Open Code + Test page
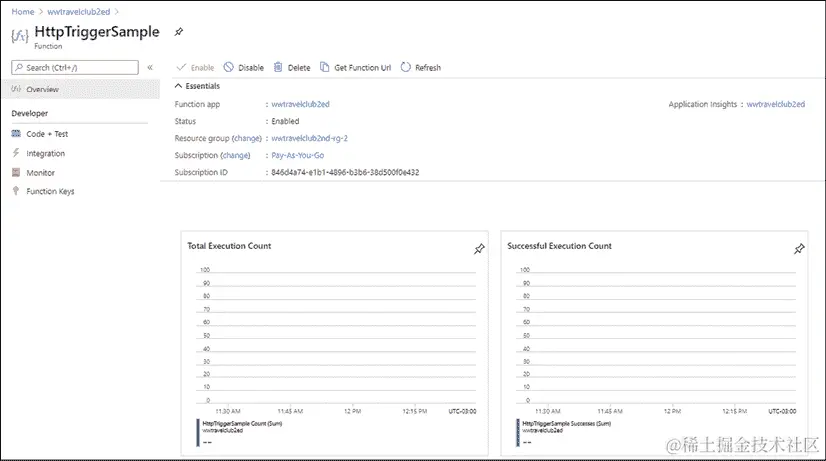The width and height of the screenshot is (826, 461). 47,134
